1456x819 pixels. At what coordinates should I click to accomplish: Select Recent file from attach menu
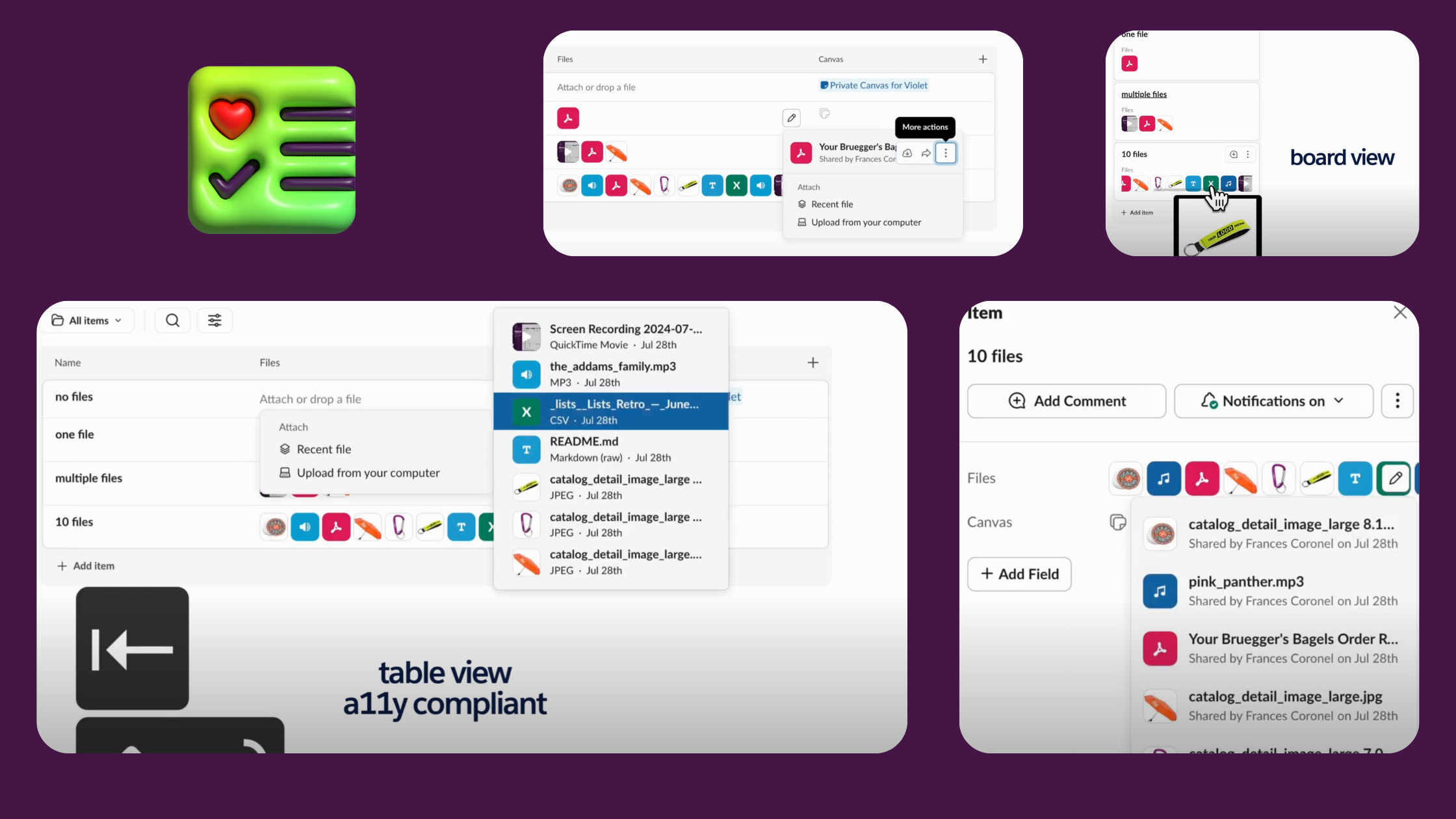click(323, 449)
